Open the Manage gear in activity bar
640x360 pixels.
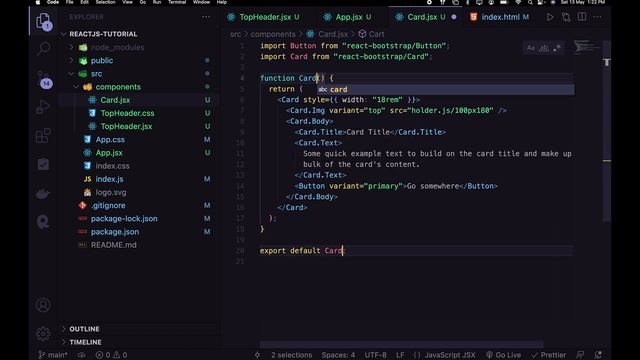point(43,334)
